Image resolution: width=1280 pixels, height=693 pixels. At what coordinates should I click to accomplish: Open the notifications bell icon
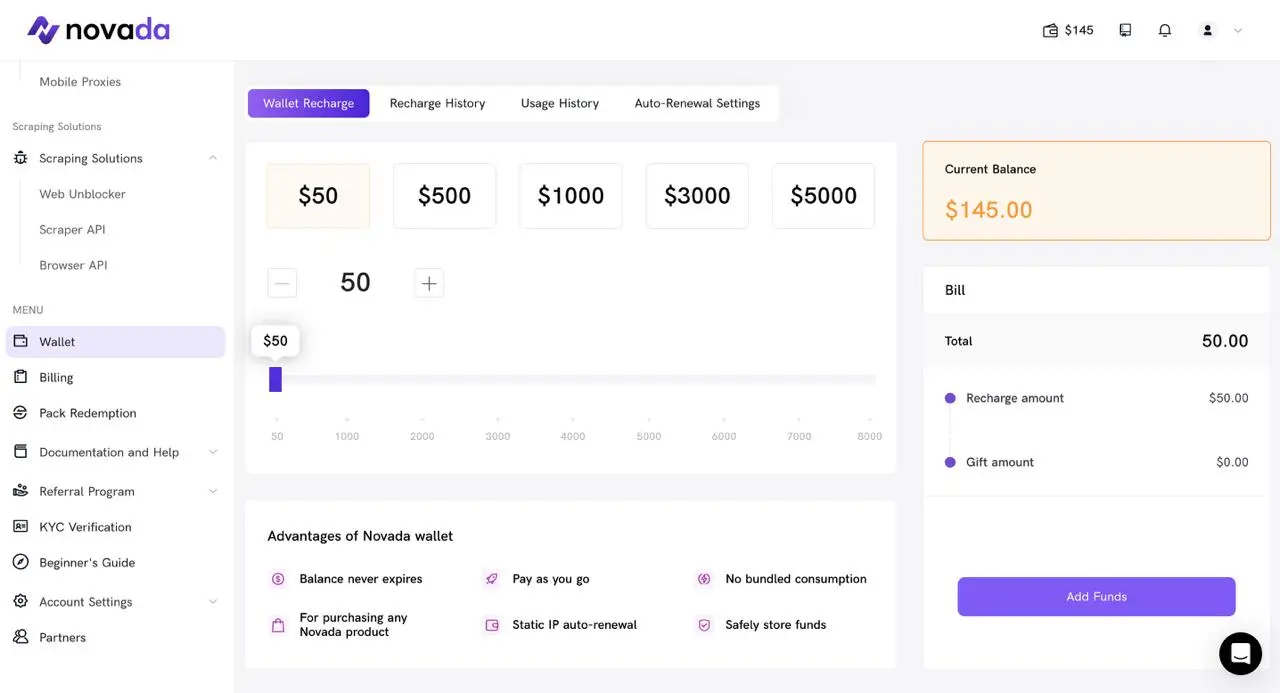pyautogui.click(x=1165, y=30)
